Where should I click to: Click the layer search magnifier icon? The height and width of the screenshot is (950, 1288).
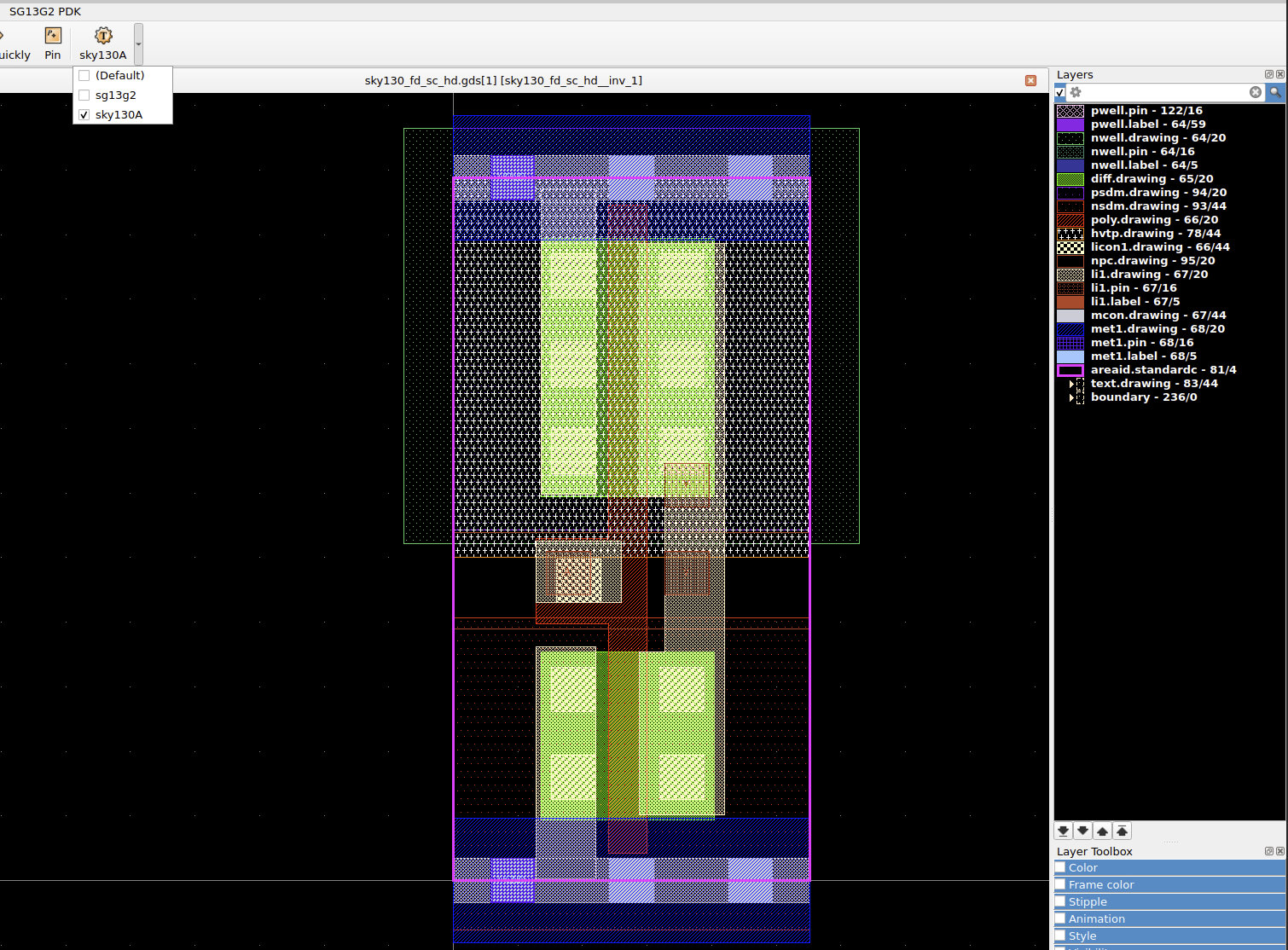pos(1275,92)
